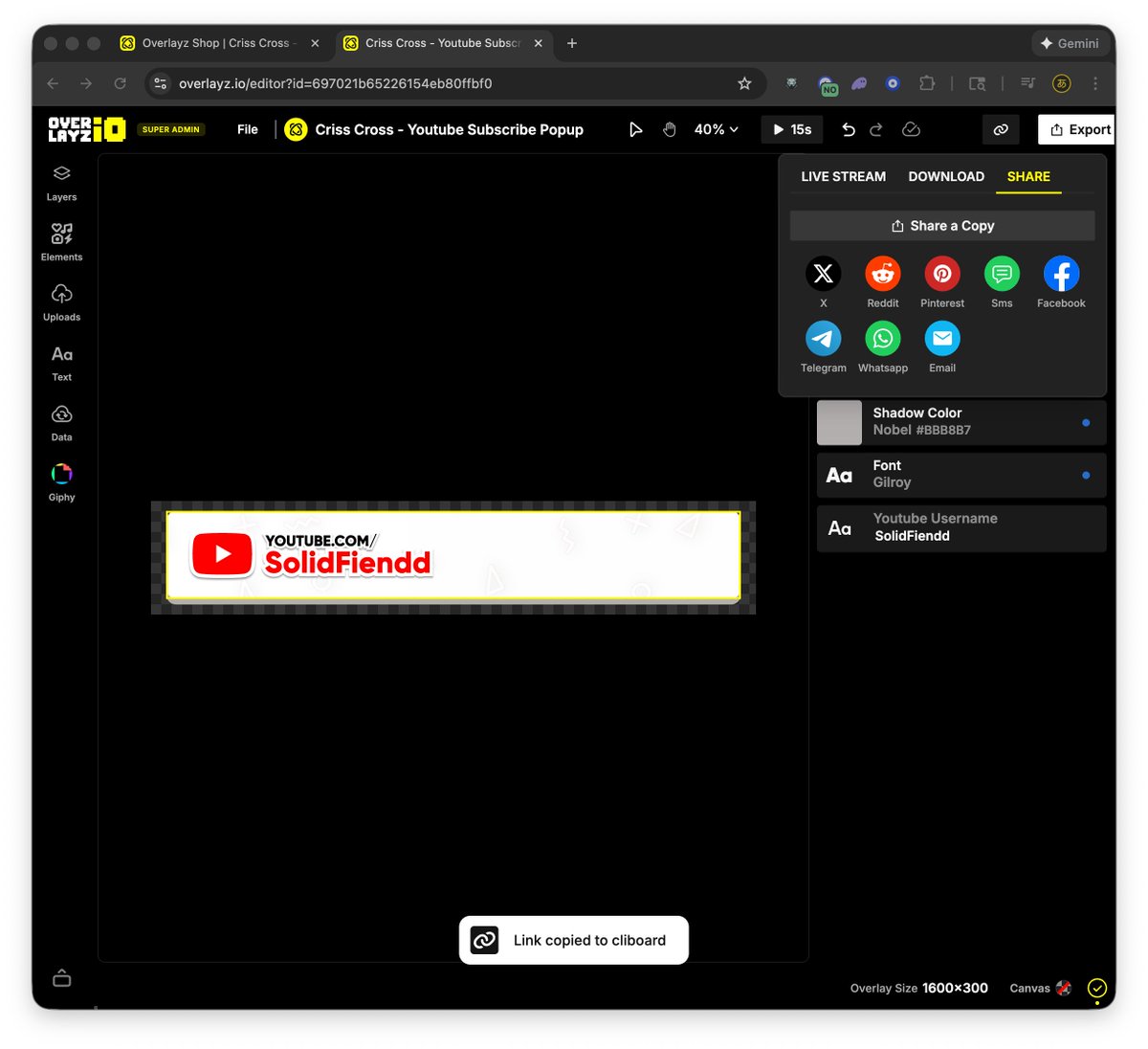The image size is (1148, 1049).
Task: Open the Chrome profile avatar
Action: coord(1061,83)
